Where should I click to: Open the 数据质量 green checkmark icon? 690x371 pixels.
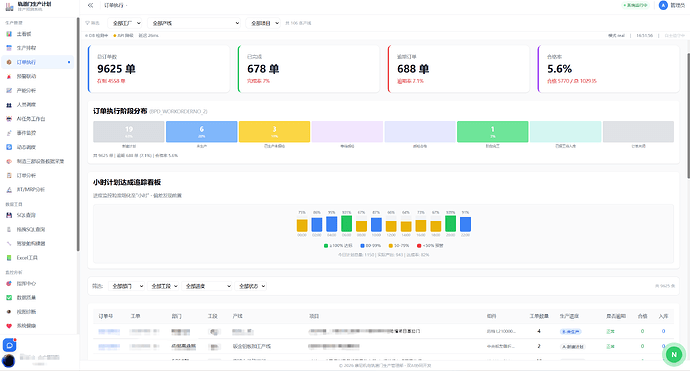coord(9,298)
